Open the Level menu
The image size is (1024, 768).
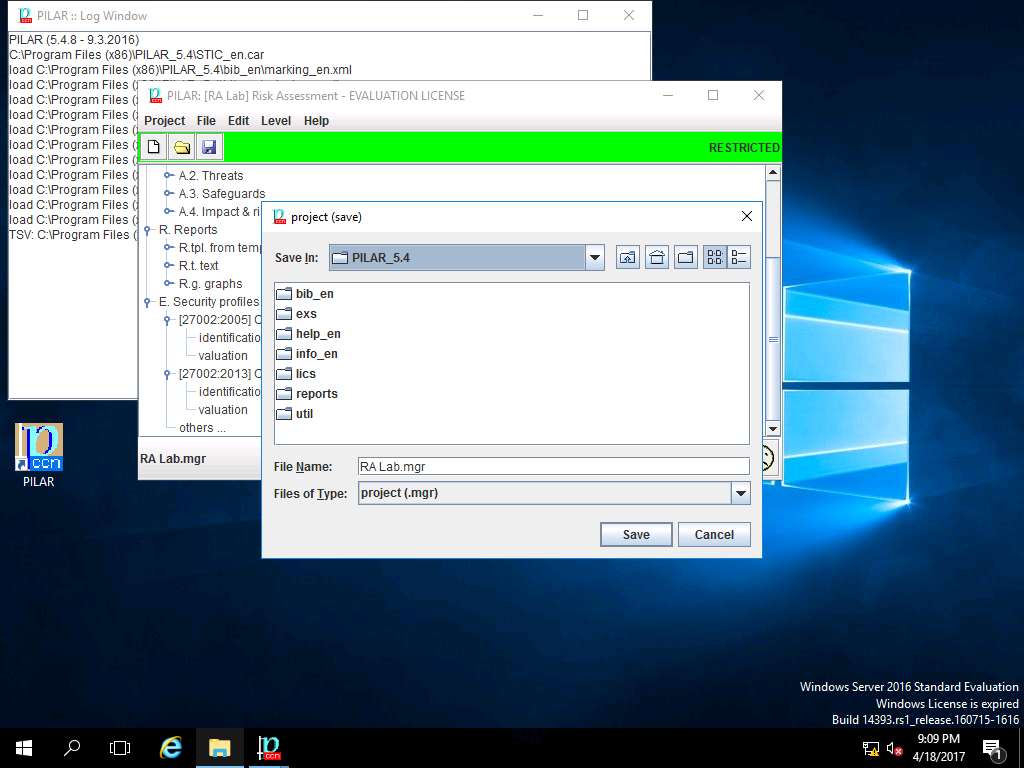(276, 121)
